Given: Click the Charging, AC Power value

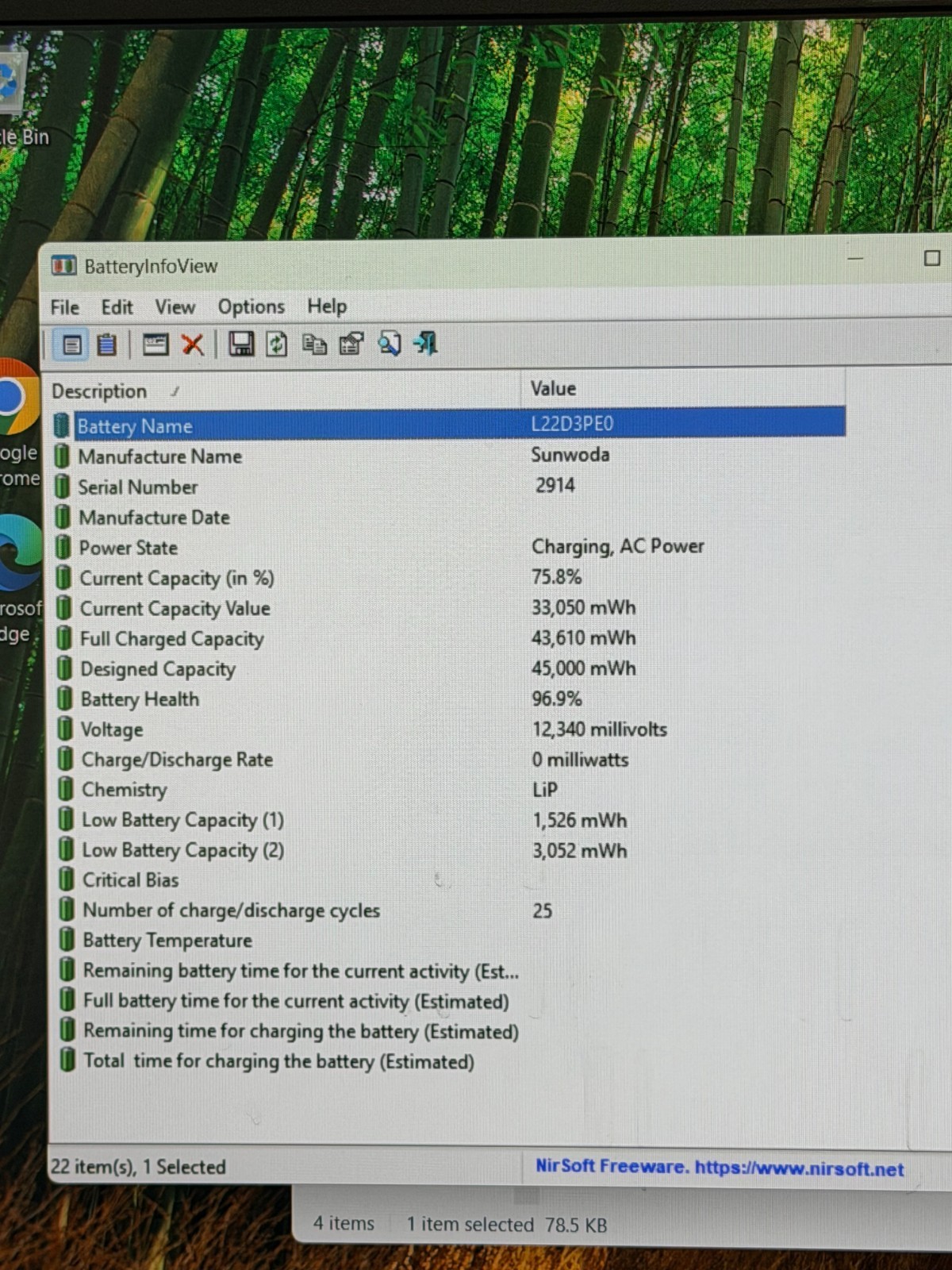Looking at the screenshot, I should [618, 546].
